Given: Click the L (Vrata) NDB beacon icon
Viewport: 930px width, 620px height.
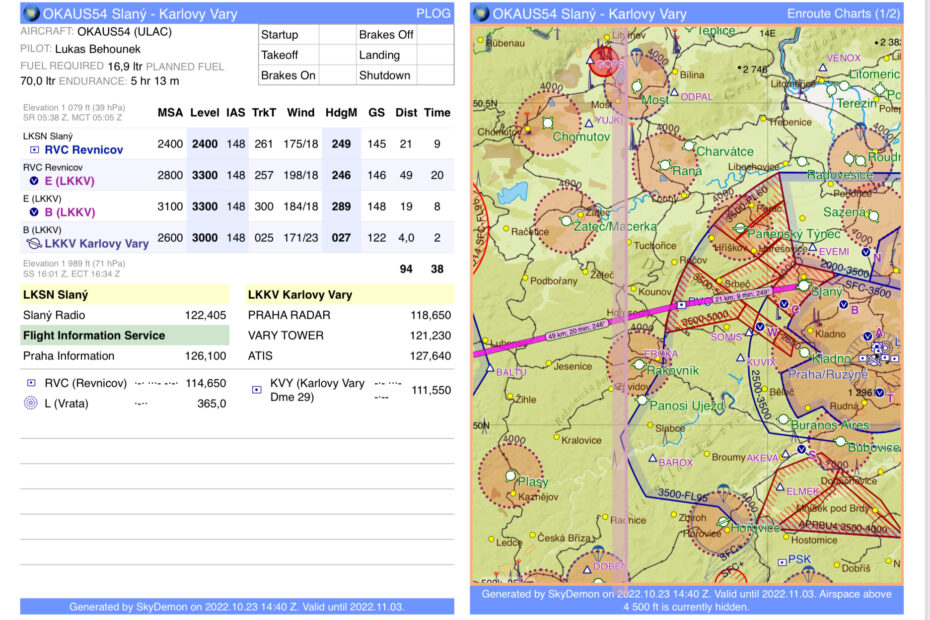Looking at the screenshot, I should coord(31,403).
